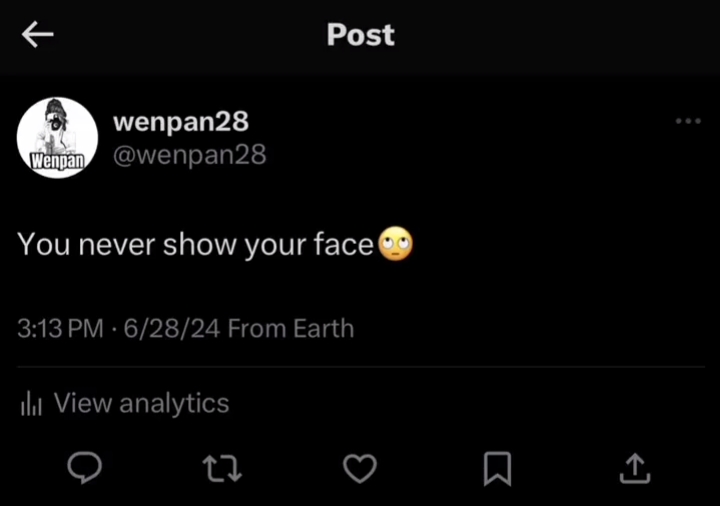The image size is (720, 506).
Task: Share the post via upload arrow icon
Action: tap(636, 467)
